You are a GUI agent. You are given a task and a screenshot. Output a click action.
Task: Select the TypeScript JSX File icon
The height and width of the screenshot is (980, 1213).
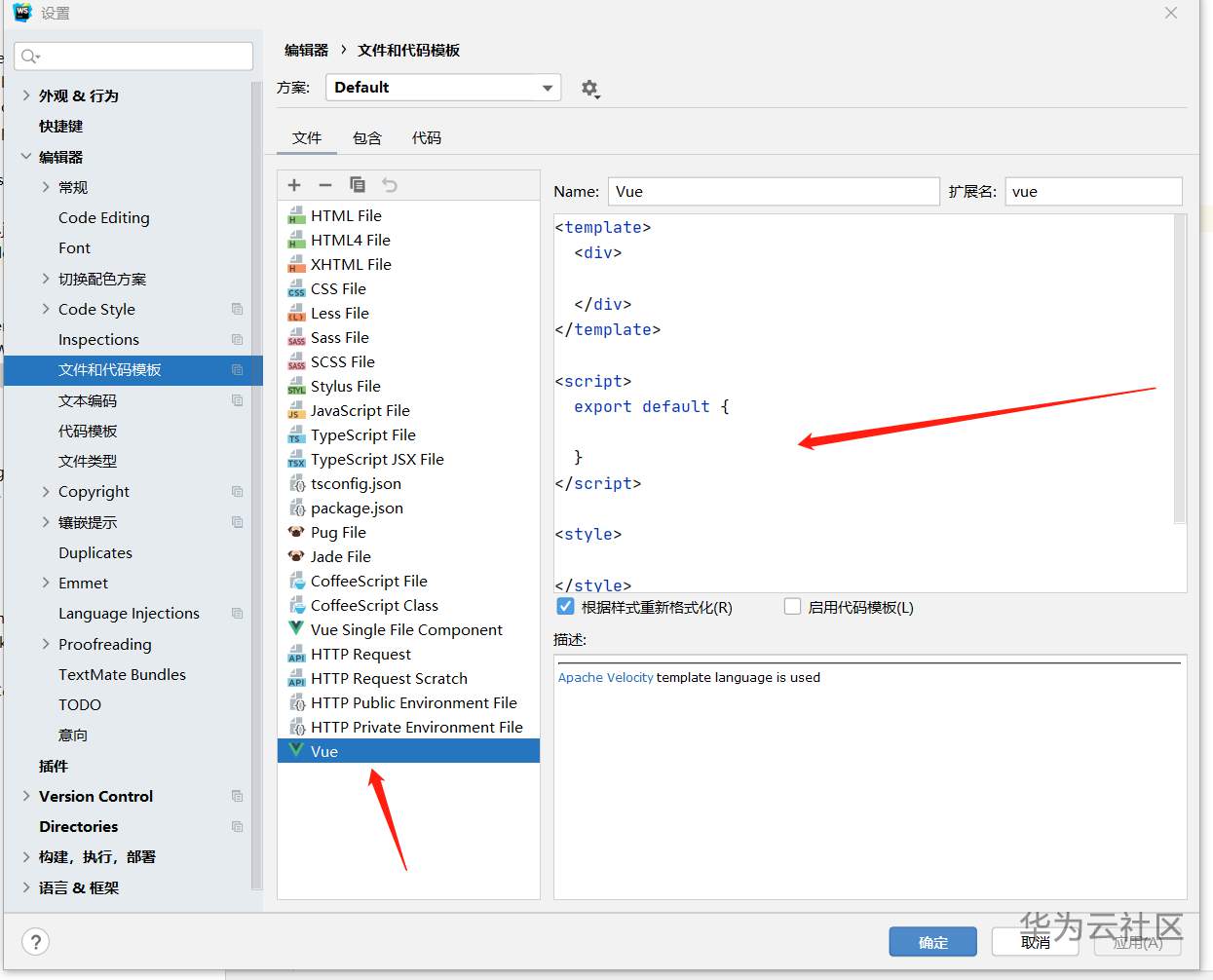(x=296, y=459)
